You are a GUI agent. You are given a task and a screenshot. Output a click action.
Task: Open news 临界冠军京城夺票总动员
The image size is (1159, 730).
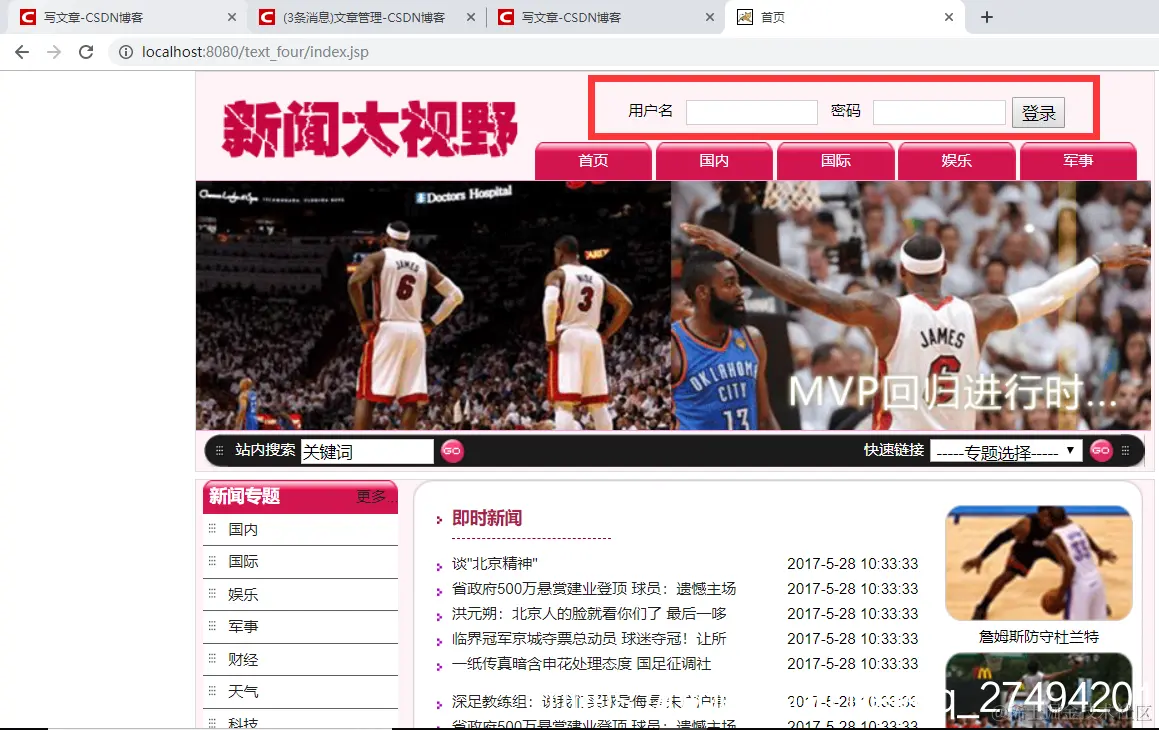coord(589,639)
